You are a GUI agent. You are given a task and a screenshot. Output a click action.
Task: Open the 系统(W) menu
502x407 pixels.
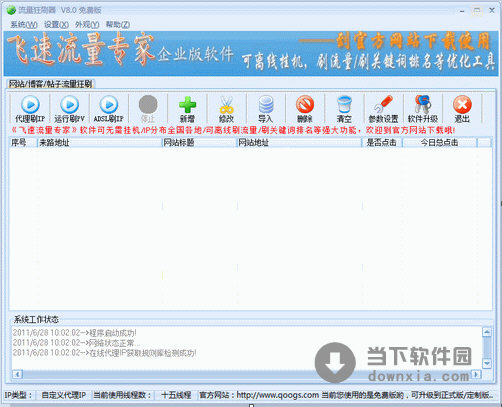tap(24, 25)
